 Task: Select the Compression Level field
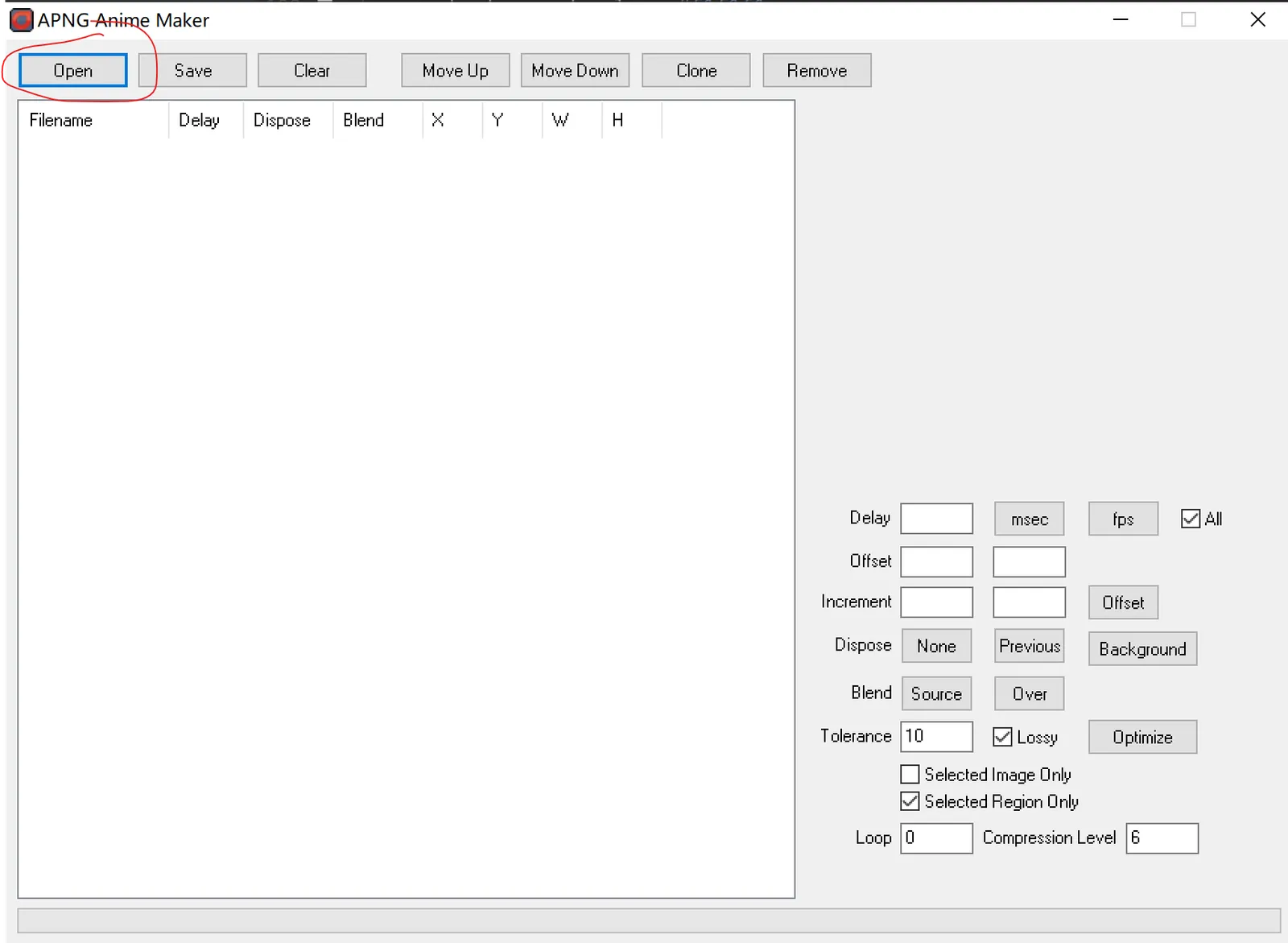click(x=1162, y=838)
